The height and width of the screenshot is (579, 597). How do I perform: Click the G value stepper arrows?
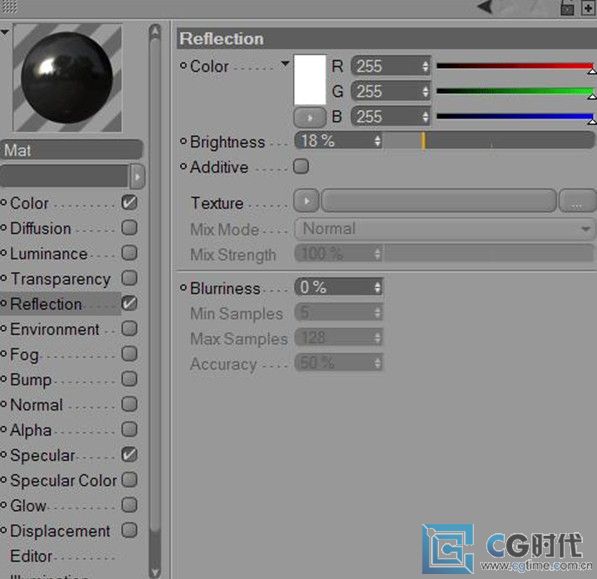425,91
